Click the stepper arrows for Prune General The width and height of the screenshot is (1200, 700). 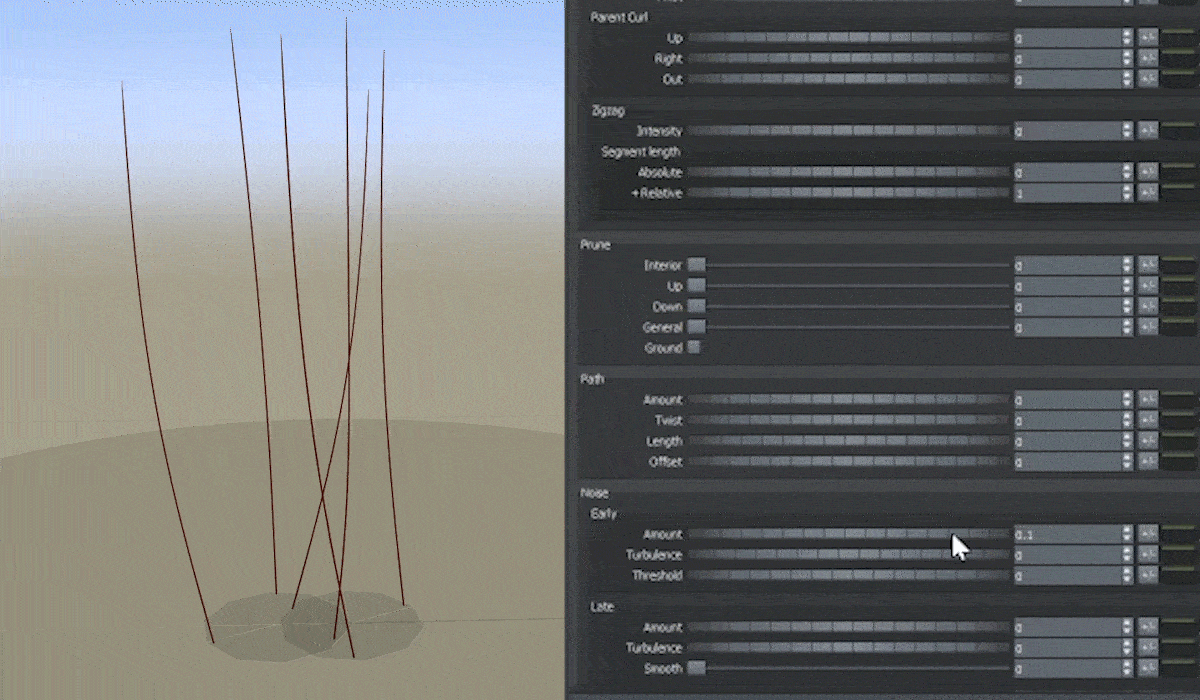pyautogui.click(x=1127, y=327)
